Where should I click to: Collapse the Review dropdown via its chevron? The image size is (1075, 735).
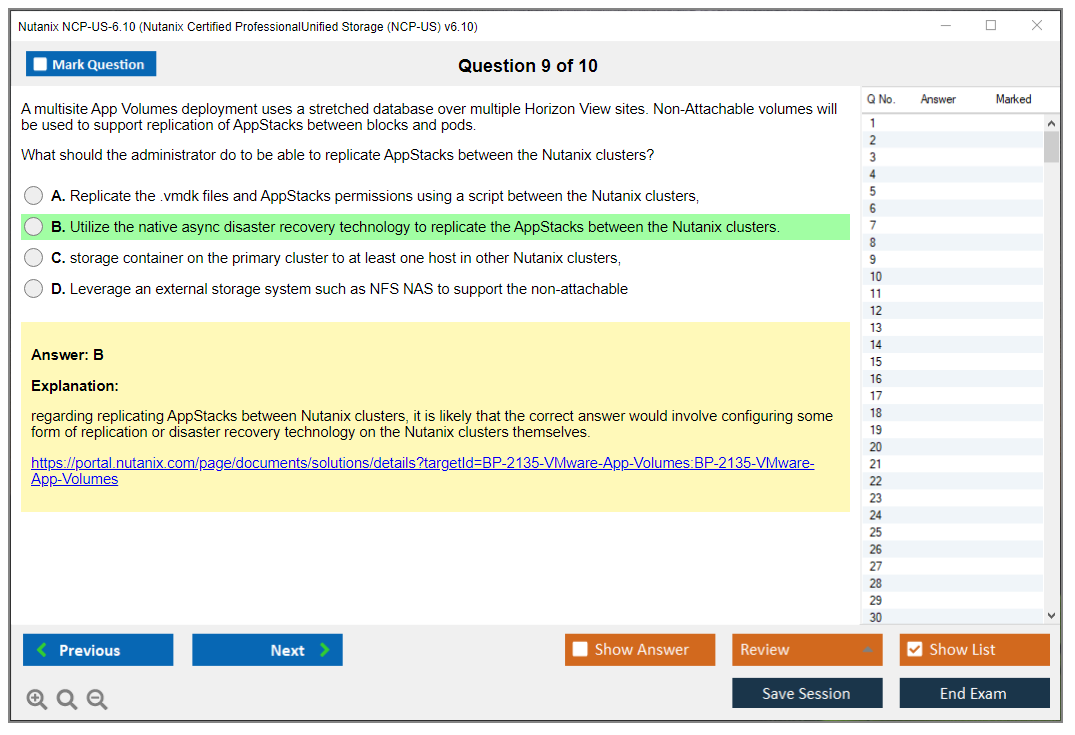point(869,649)
